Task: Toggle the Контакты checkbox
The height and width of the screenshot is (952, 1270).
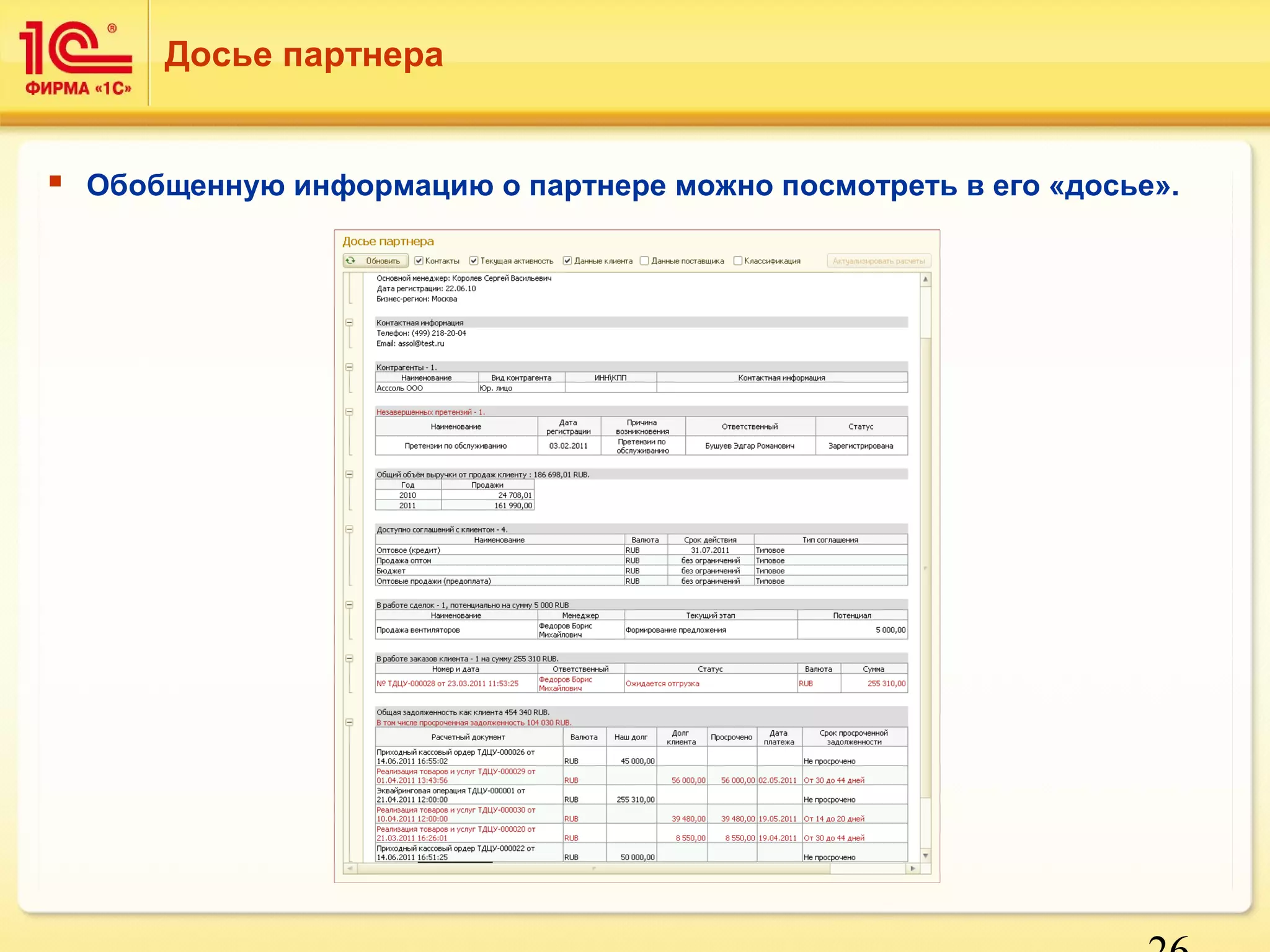Action: tap(419, 261)
